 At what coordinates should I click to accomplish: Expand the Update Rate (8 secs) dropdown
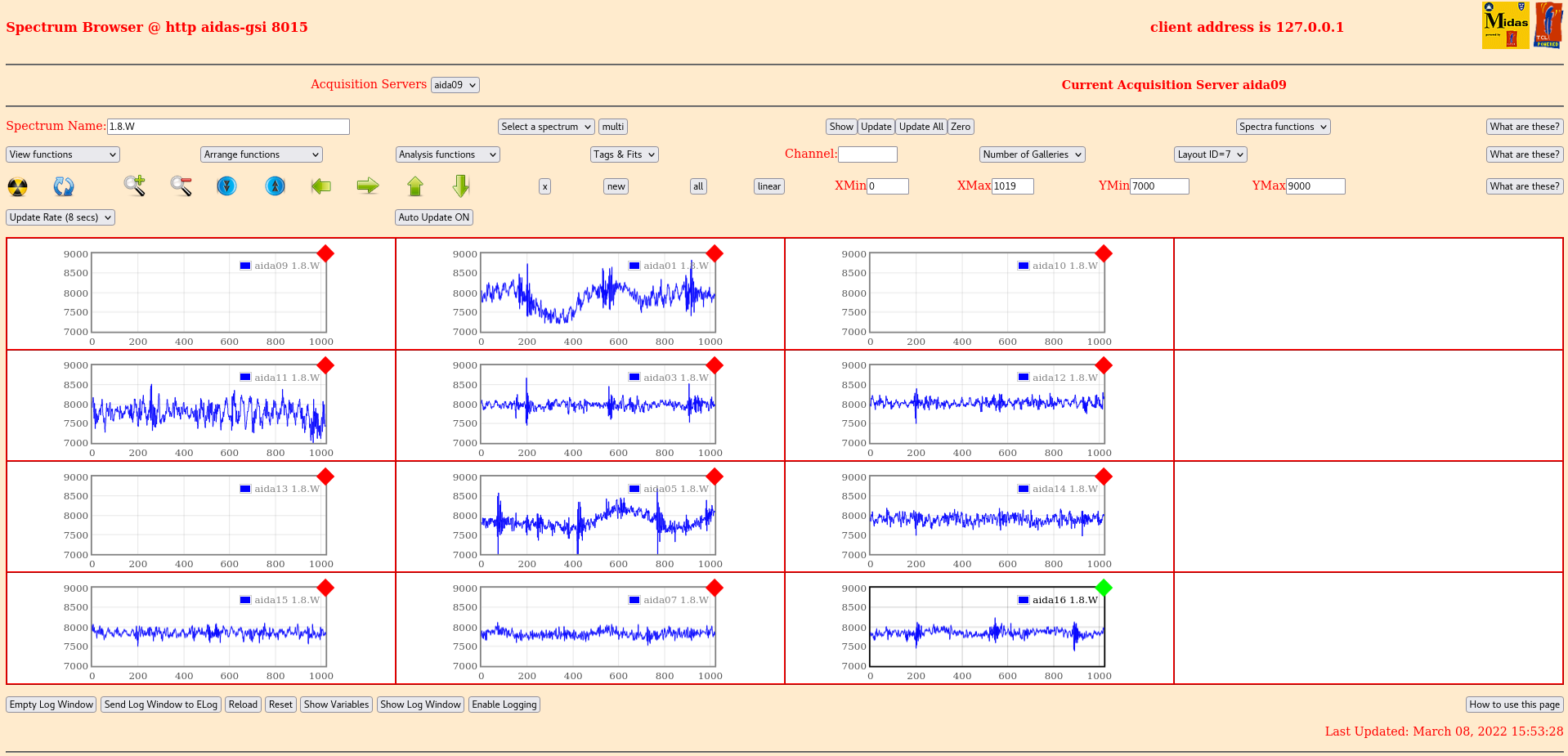coord(60,217)
